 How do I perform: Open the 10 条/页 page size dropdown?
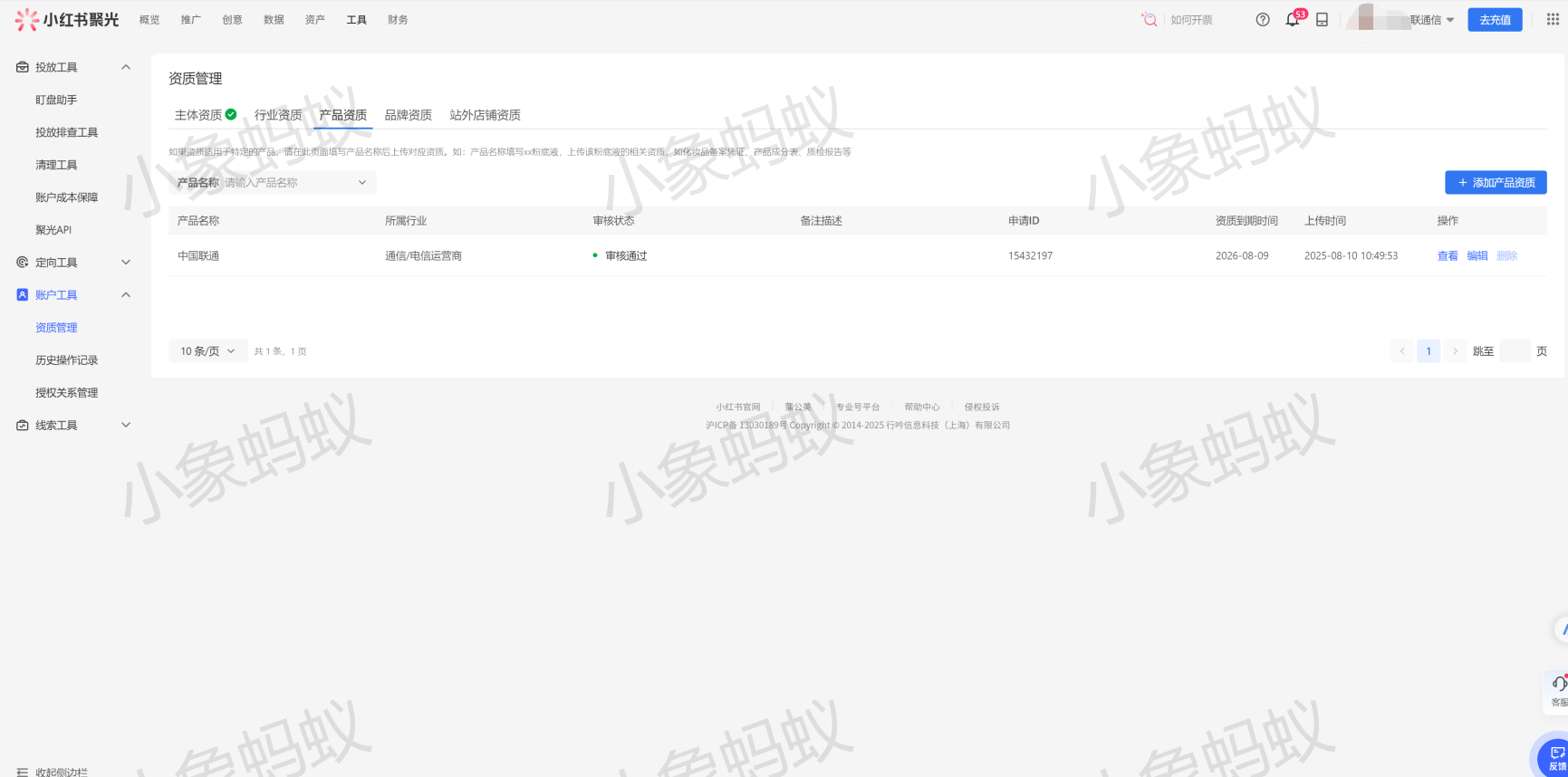tap(207, 351)
